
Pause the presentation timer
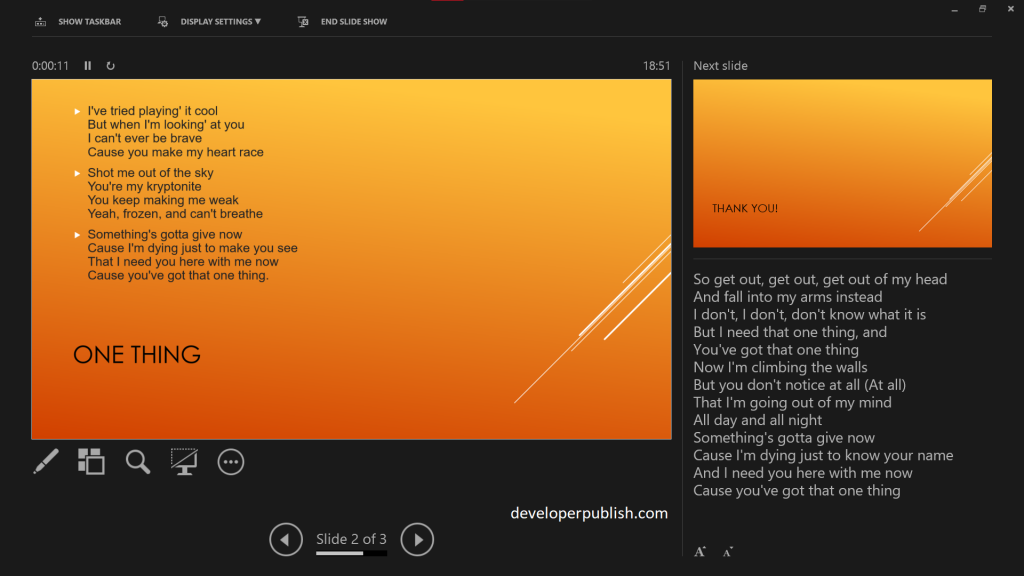click(88, 66)
